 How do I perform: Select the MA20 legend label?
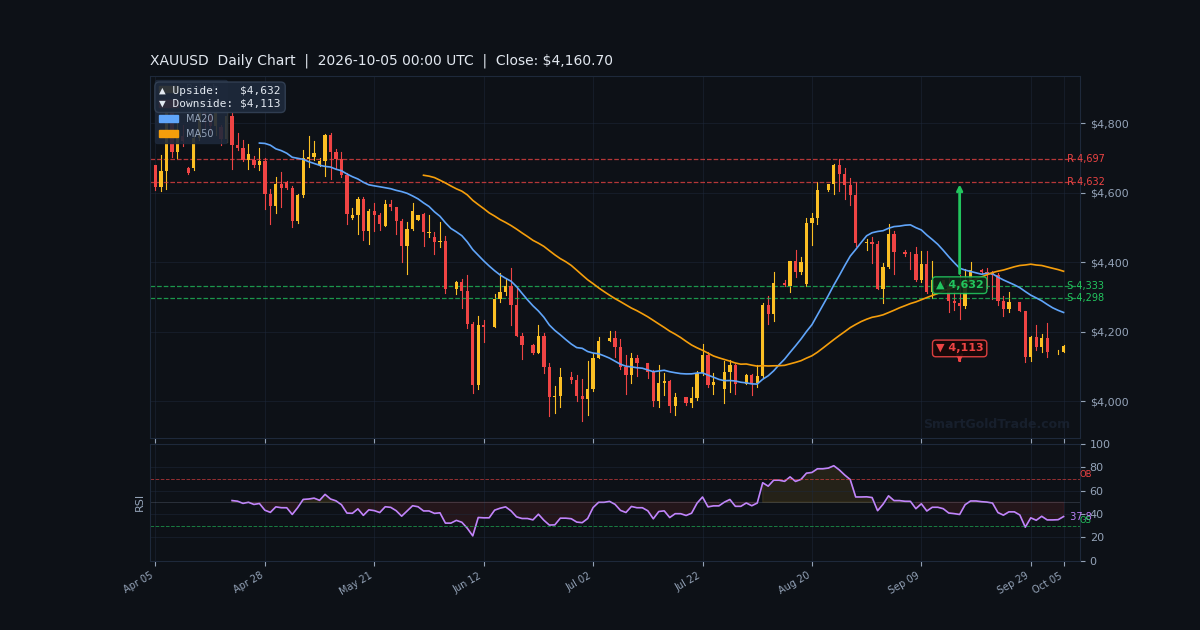tap(200, 119)
